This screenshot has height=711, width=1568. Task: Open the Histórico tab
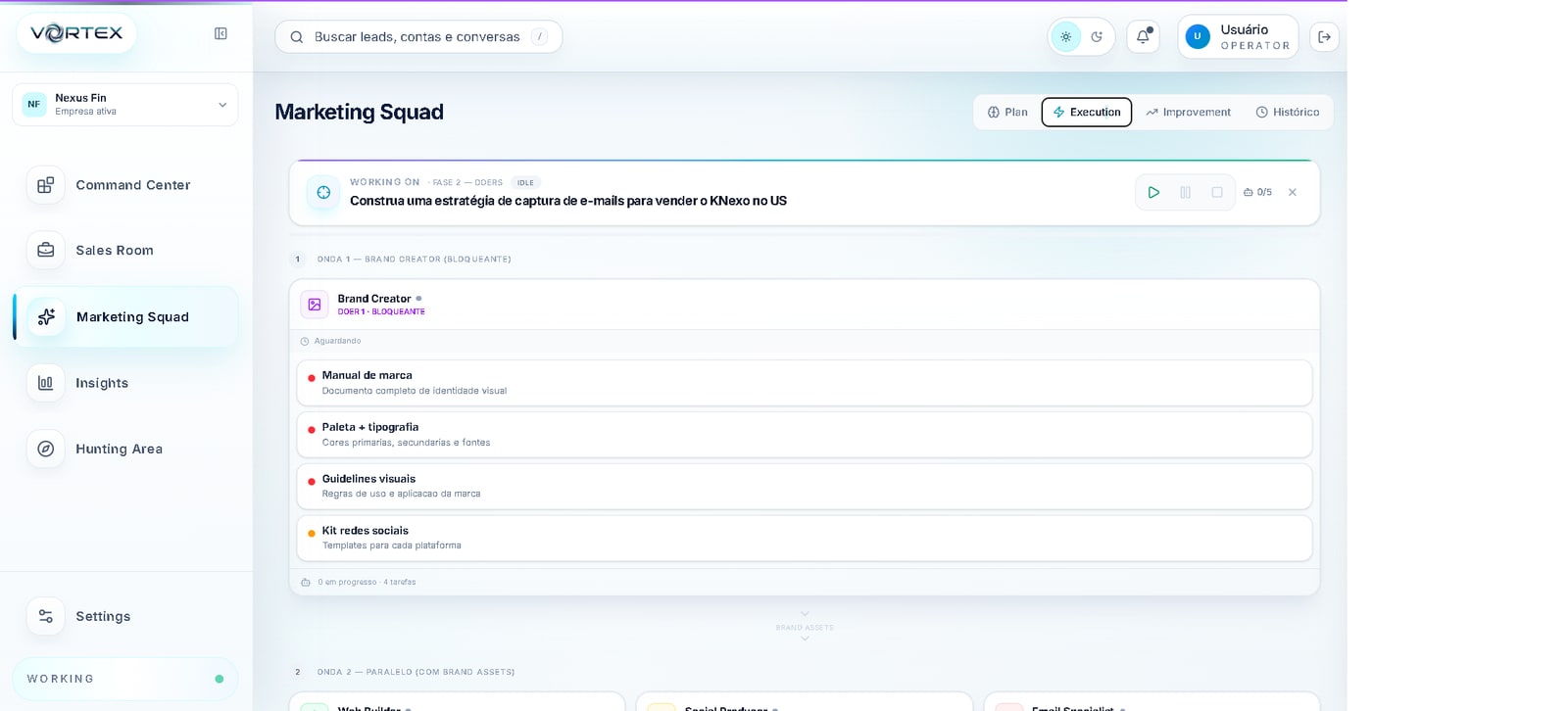(x=1288, y=112)
